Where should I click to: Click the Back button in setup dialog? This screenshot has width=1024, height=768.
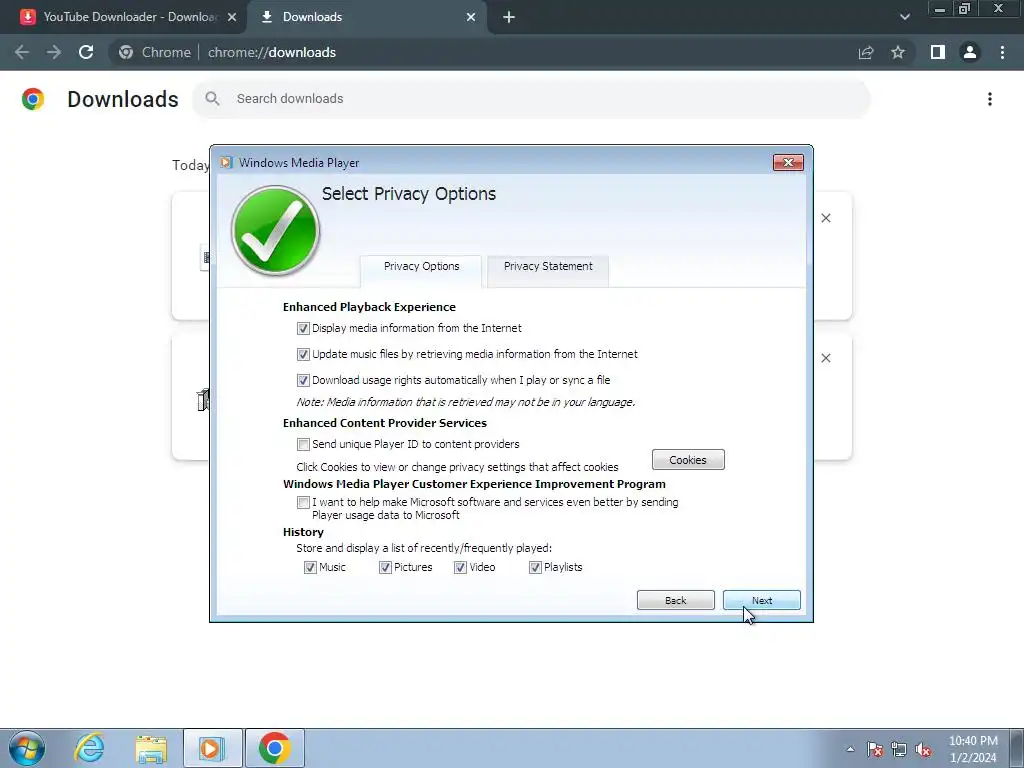(675, 600)
